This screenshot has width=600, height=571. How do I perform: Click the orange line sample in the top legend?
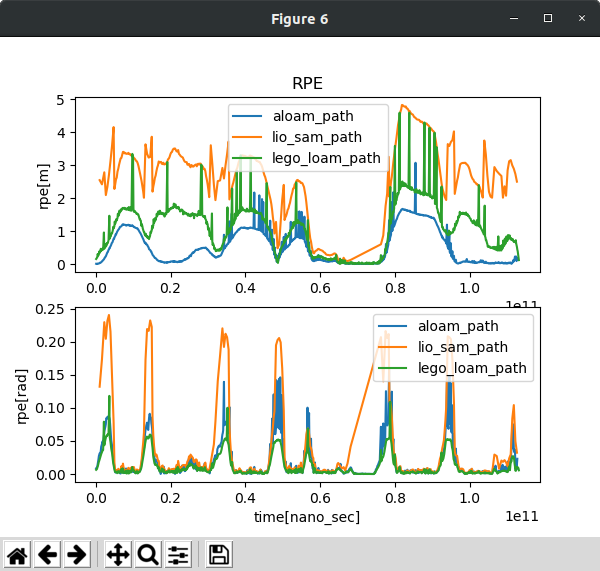point(247,137)
